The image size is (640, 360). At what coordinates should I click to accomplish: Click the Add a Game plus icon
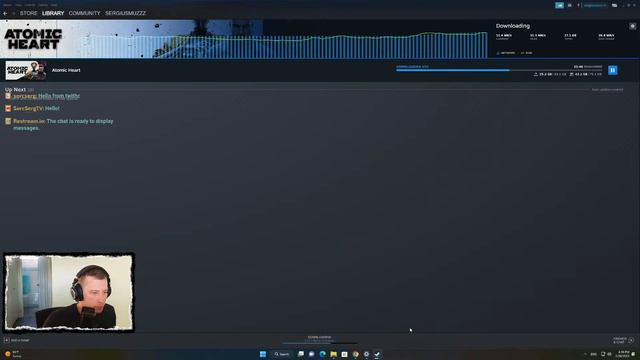pyautogui.click(x=7, y=340)
